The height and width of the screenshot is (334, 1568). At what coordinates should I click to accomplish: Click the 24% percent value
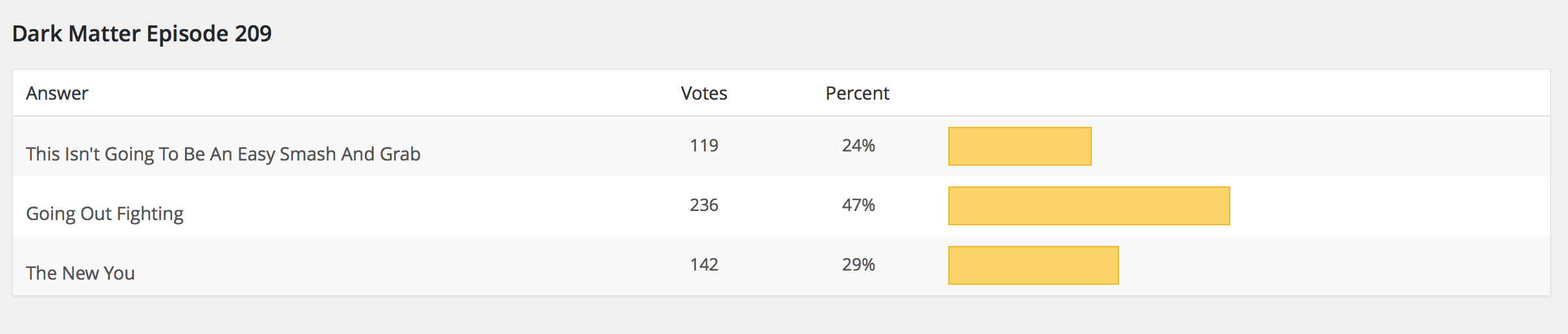[858, 145]
